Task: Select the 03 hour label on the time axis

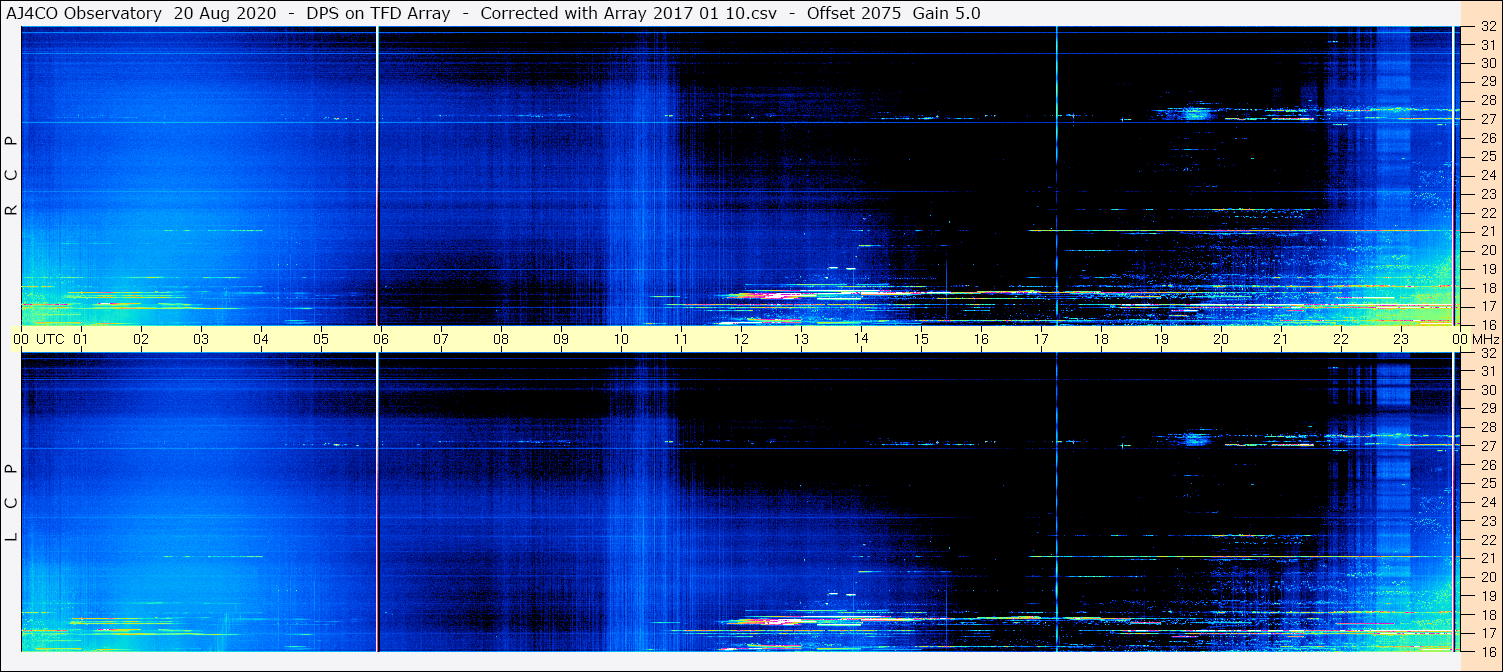Action: tap(201, 339)
